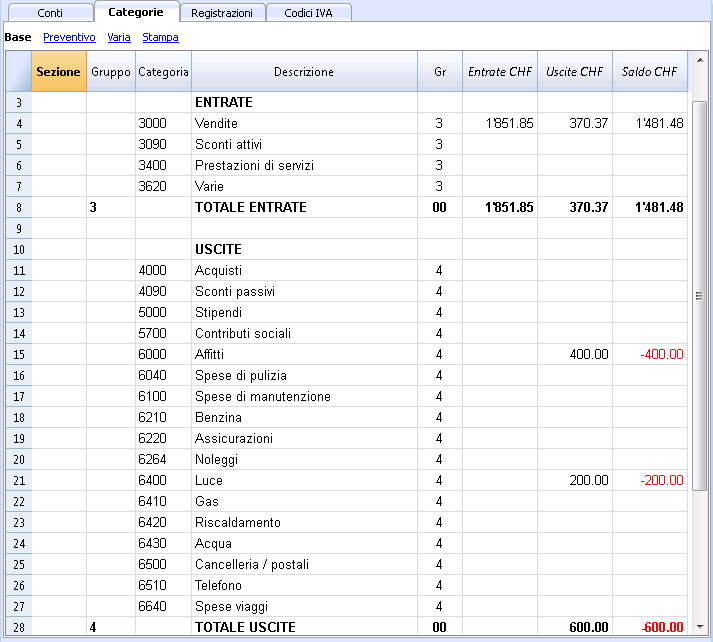Open the Stampa view link
This screenshot has height=642, width=713.
coord(160,37)
